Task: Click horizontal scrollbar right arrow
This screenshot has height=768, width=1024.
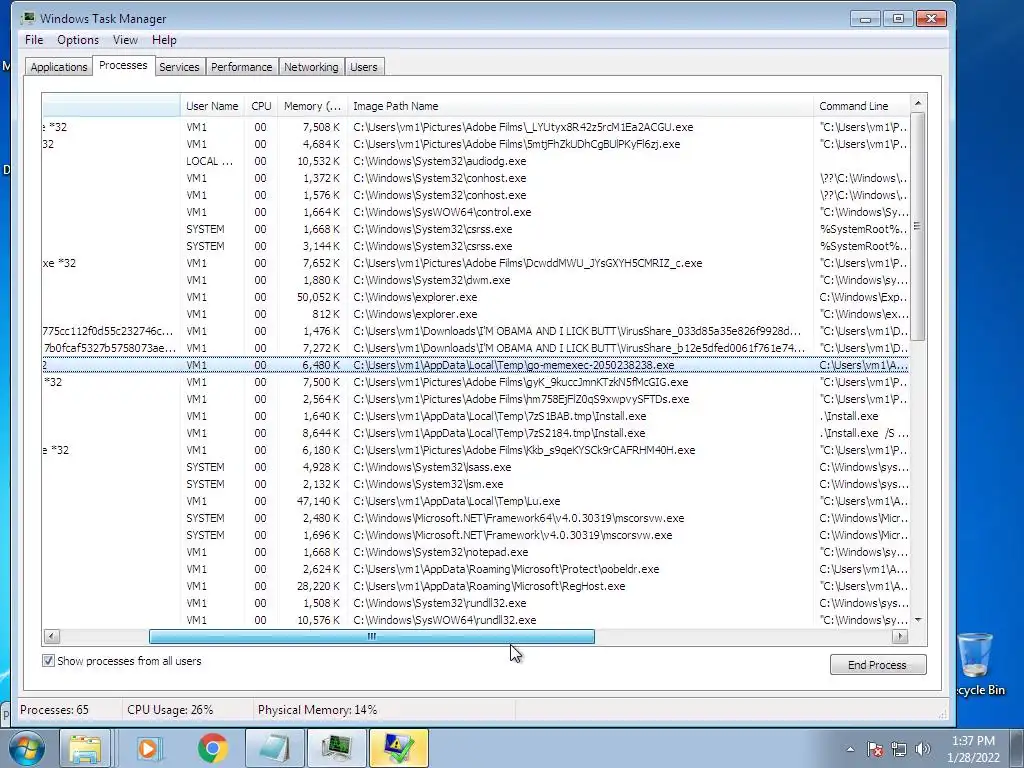Action: click(x=900, y=636)
